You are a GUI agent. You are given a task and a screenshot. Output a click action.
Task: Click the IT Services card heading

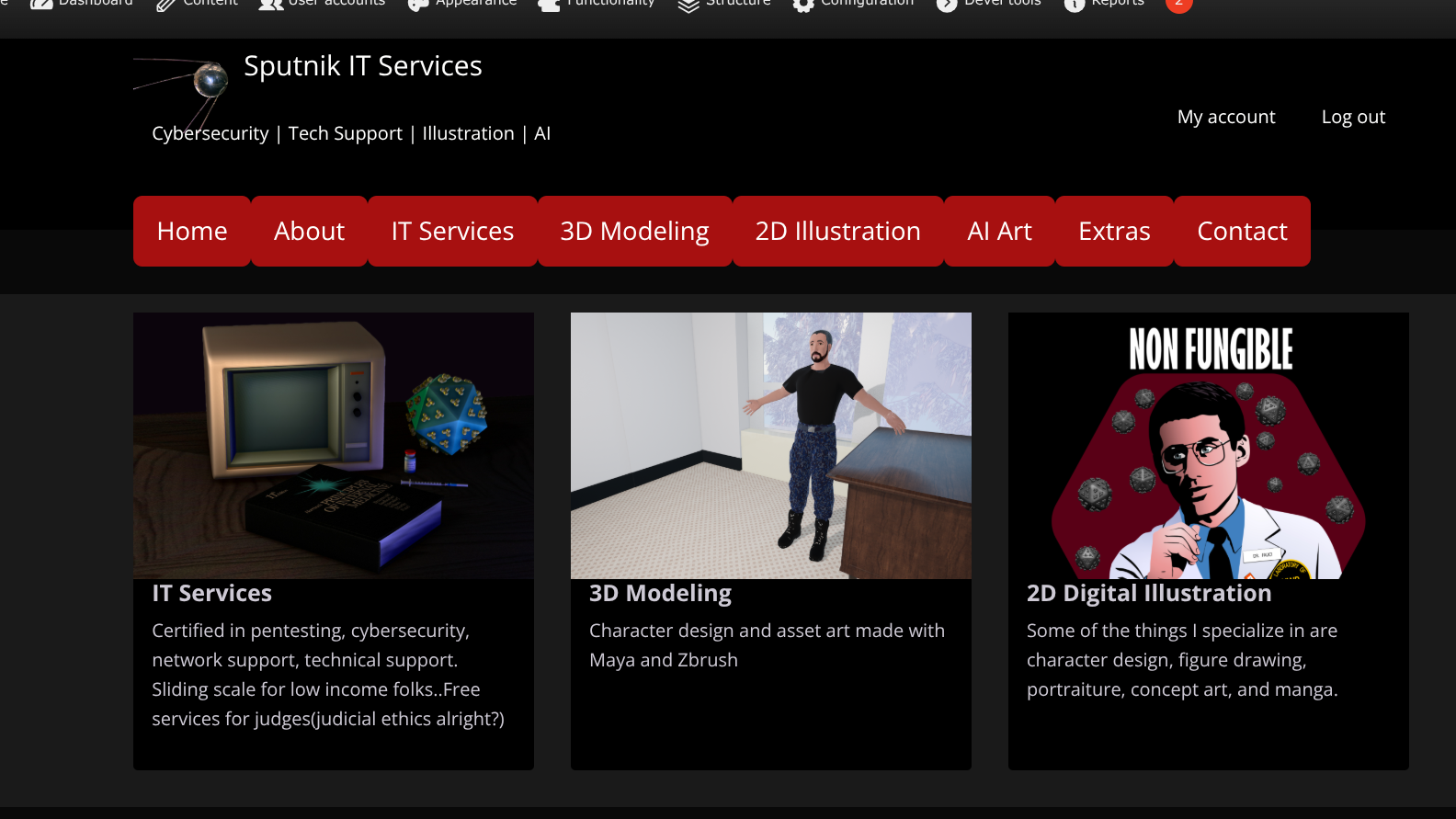(212, 593)
